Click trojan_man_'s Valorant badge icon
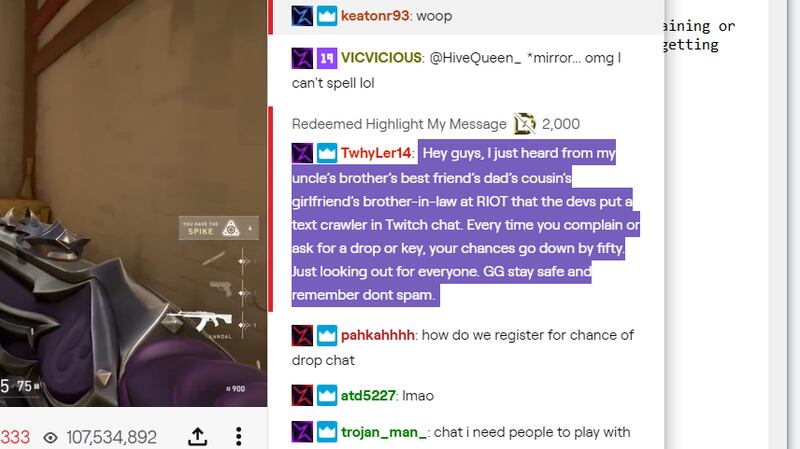 coord(302,432)
